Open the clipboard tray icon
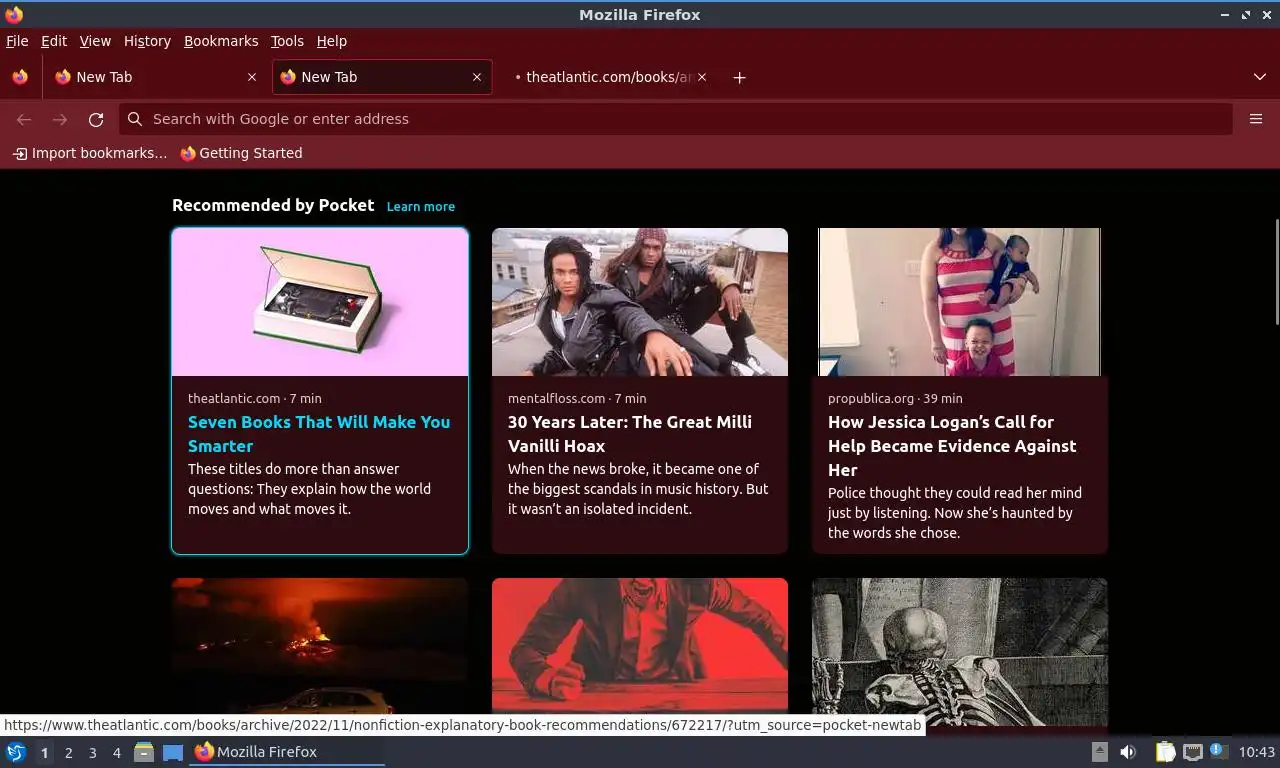Screen dimensions: 1280x768 1165,752
